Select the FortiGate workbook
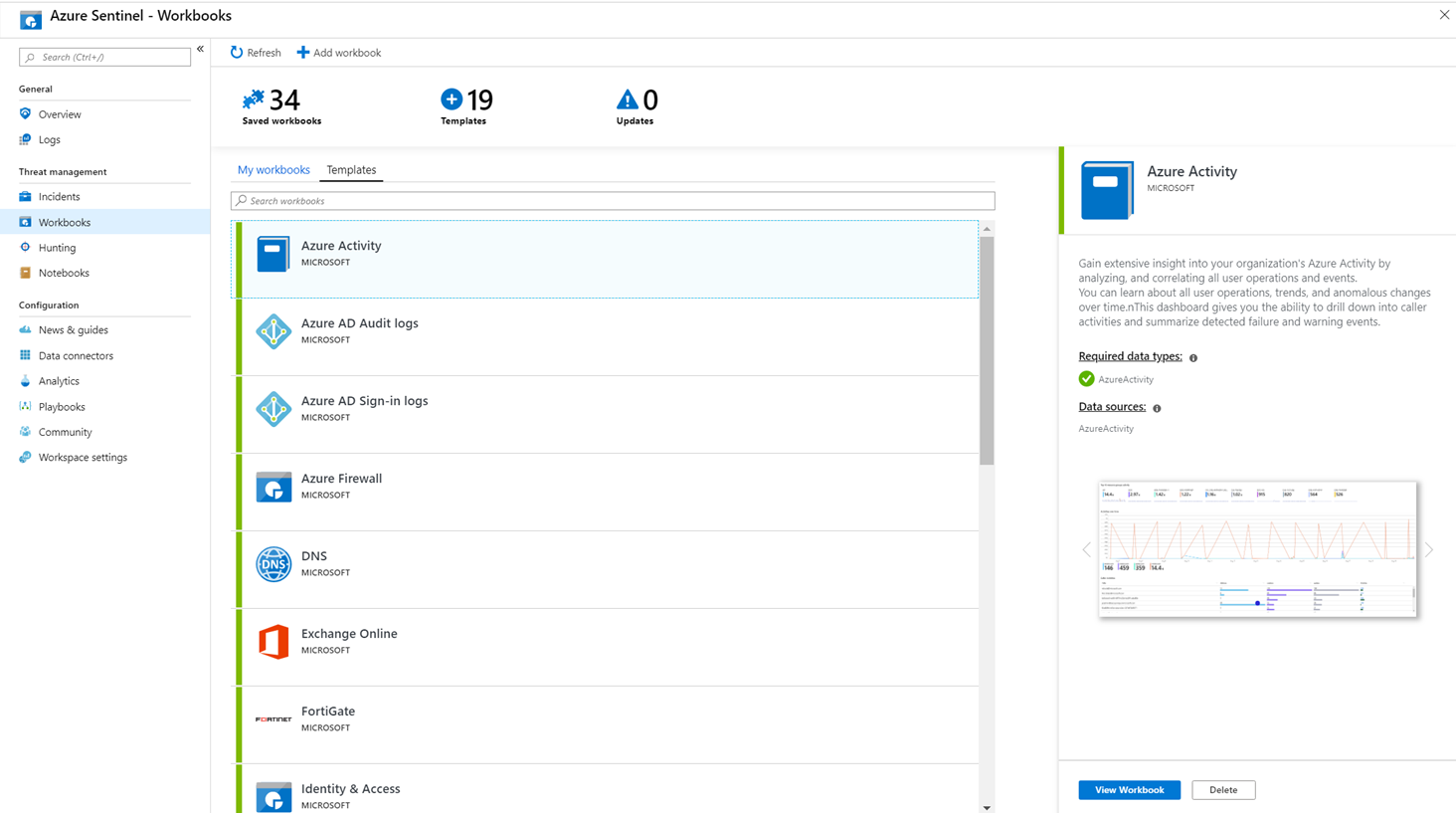This screenshot has height=813, width=1456. (x=605, y=725)
